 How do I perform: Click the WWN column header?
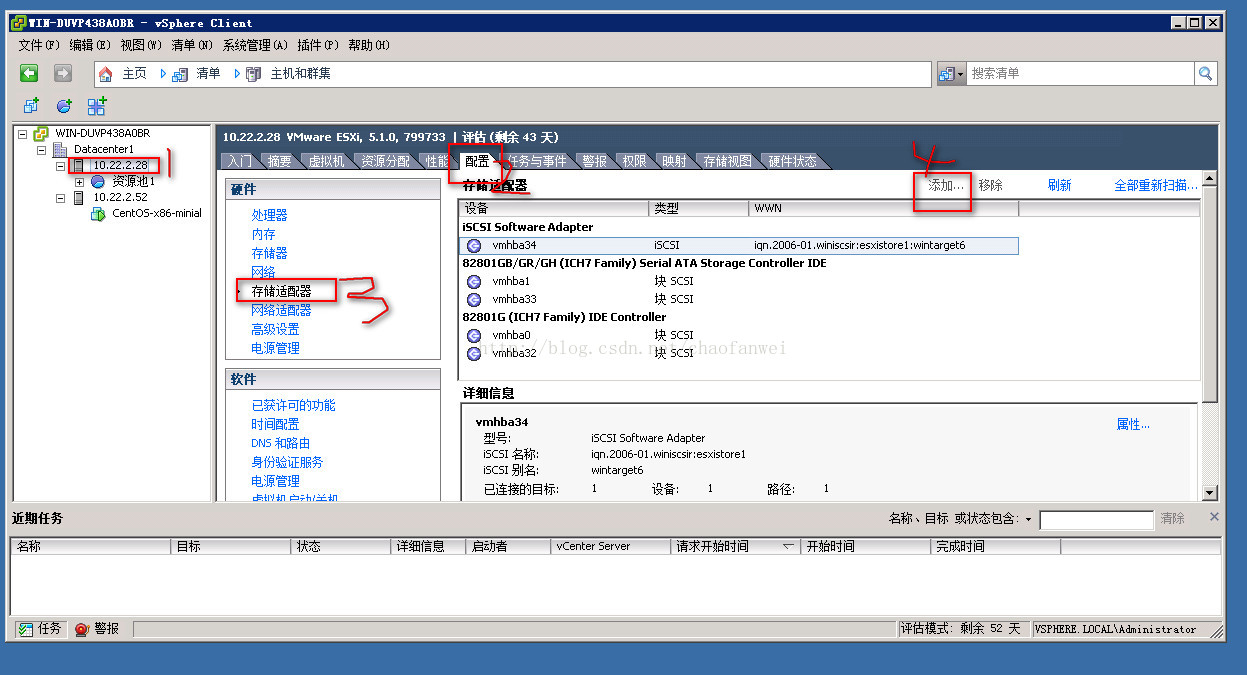click(x=884, y=208)
